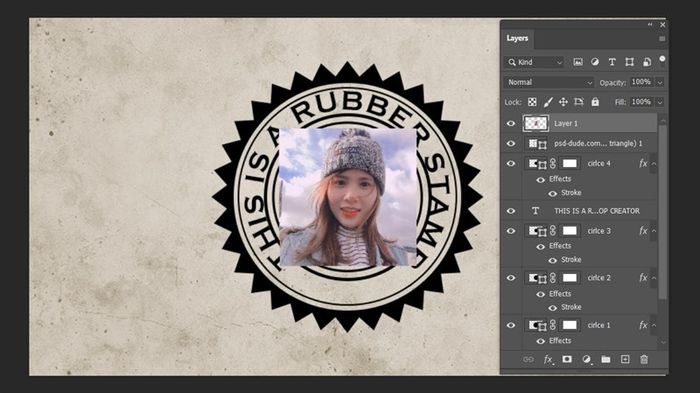This screenshot has width=700, height=393.
Task: Delete layer trash icon
Action: tap(644, 359)
